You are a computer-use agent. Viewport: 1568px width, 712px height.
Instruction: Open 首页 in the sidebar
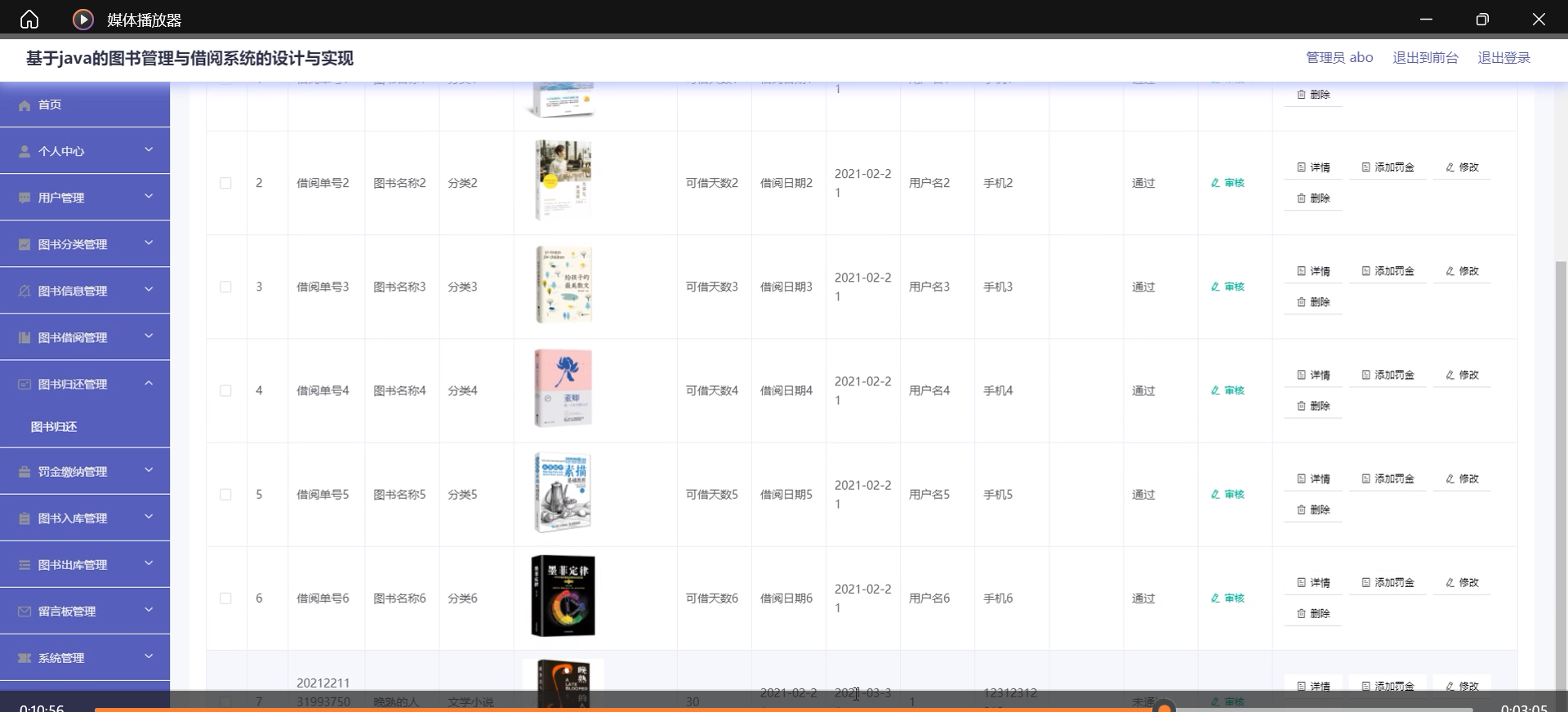(85, 105)
